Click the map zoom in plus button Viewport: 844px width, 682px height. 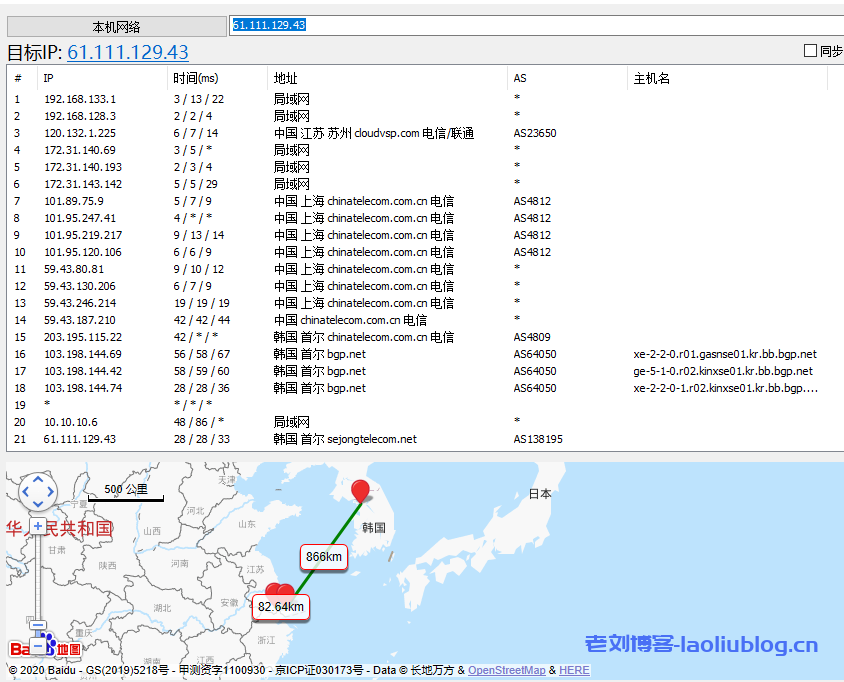tap(37, 526)
